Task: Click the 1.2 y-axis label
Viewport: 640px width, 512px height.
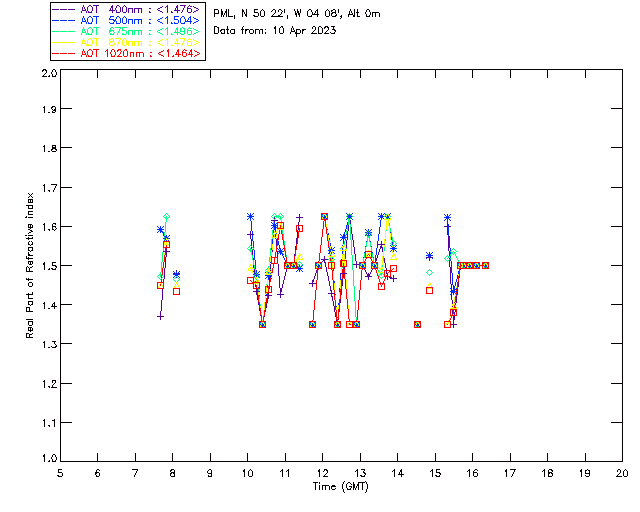Action: click(x=49, y=384)
